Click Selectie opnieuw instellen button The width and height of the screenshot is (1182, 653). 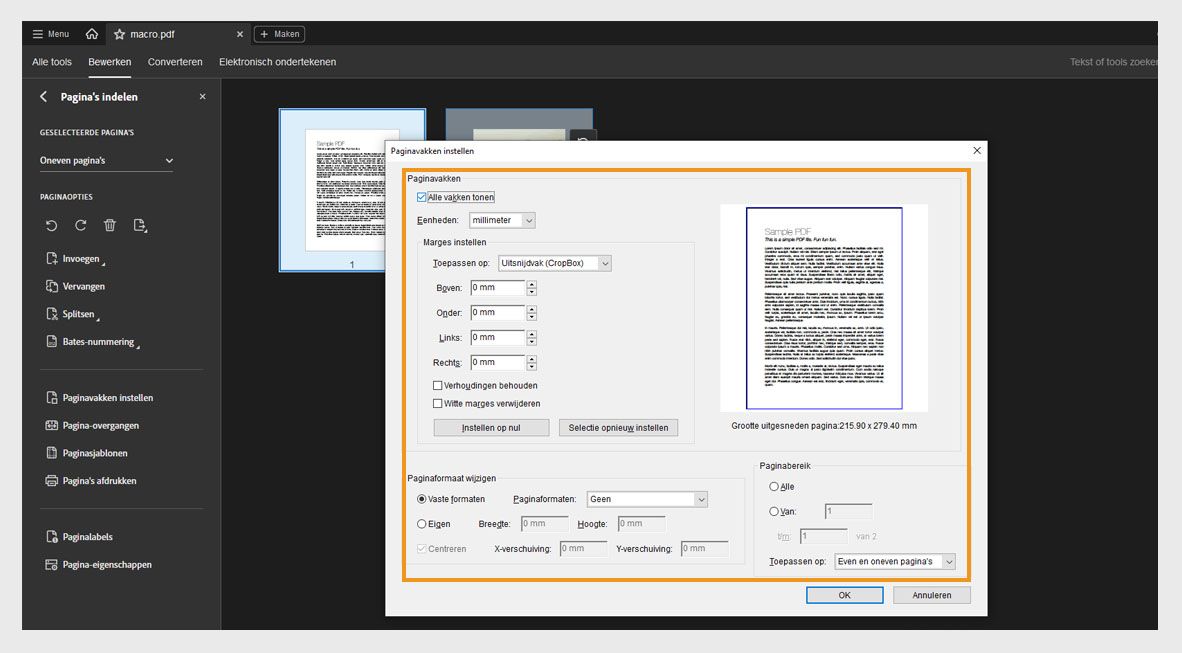(x=618, y=428)
